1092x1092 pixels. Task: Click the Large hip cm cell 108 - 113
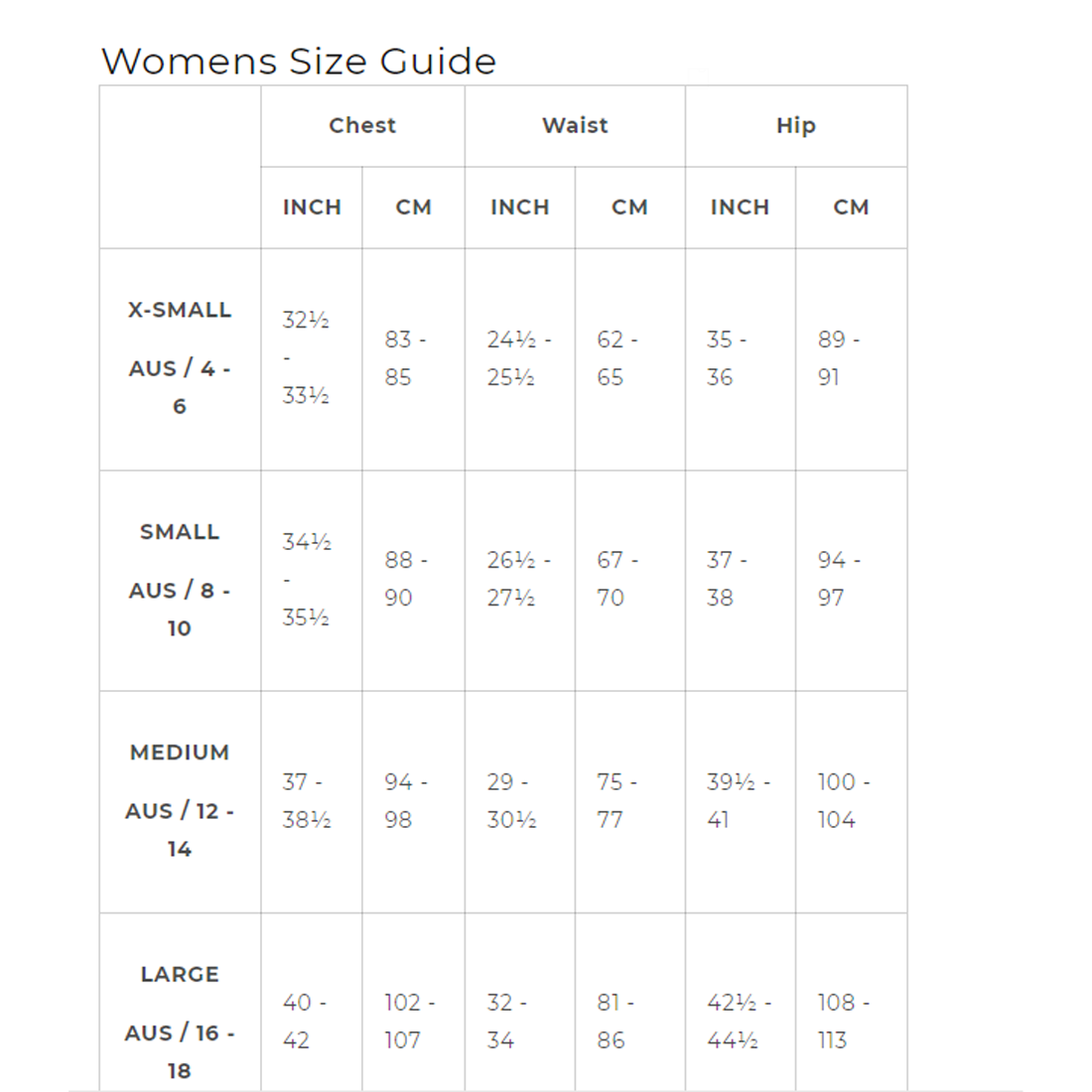tap(843, 1022)
